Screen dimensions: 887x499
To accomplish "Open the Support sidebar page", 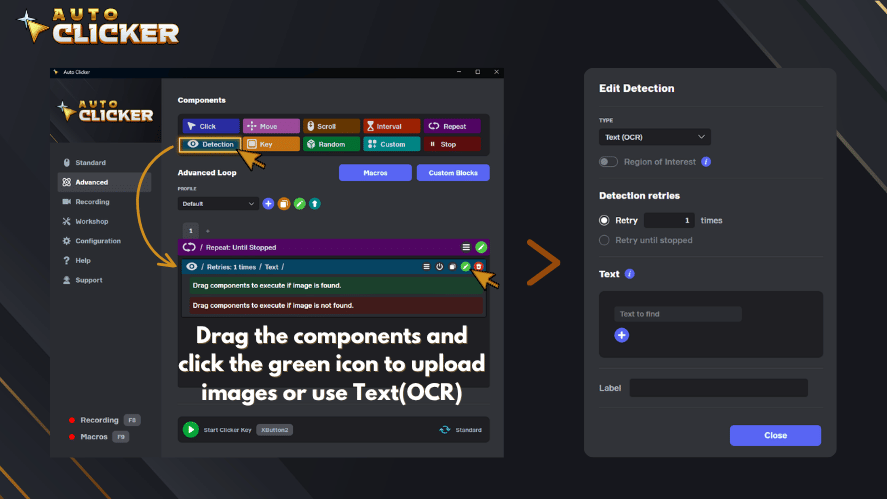I will click(105, 280).
